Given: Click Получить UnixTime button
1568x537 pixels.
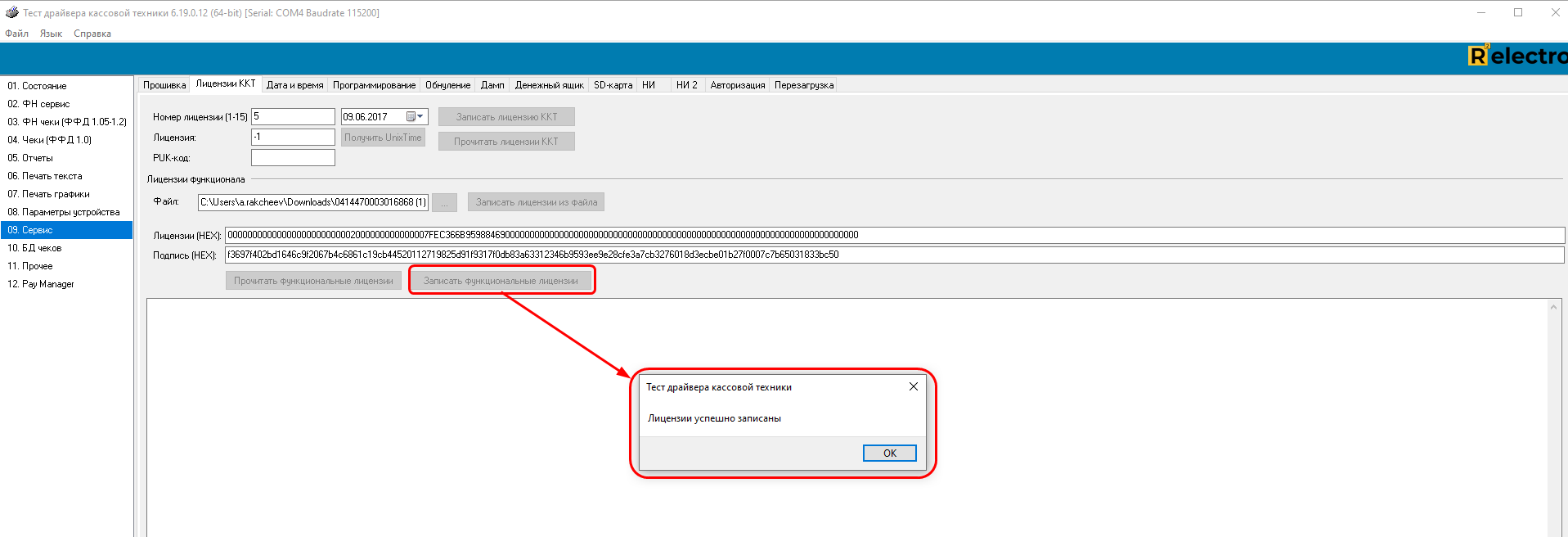Looking at the screenshot, I should click(383, 138).
